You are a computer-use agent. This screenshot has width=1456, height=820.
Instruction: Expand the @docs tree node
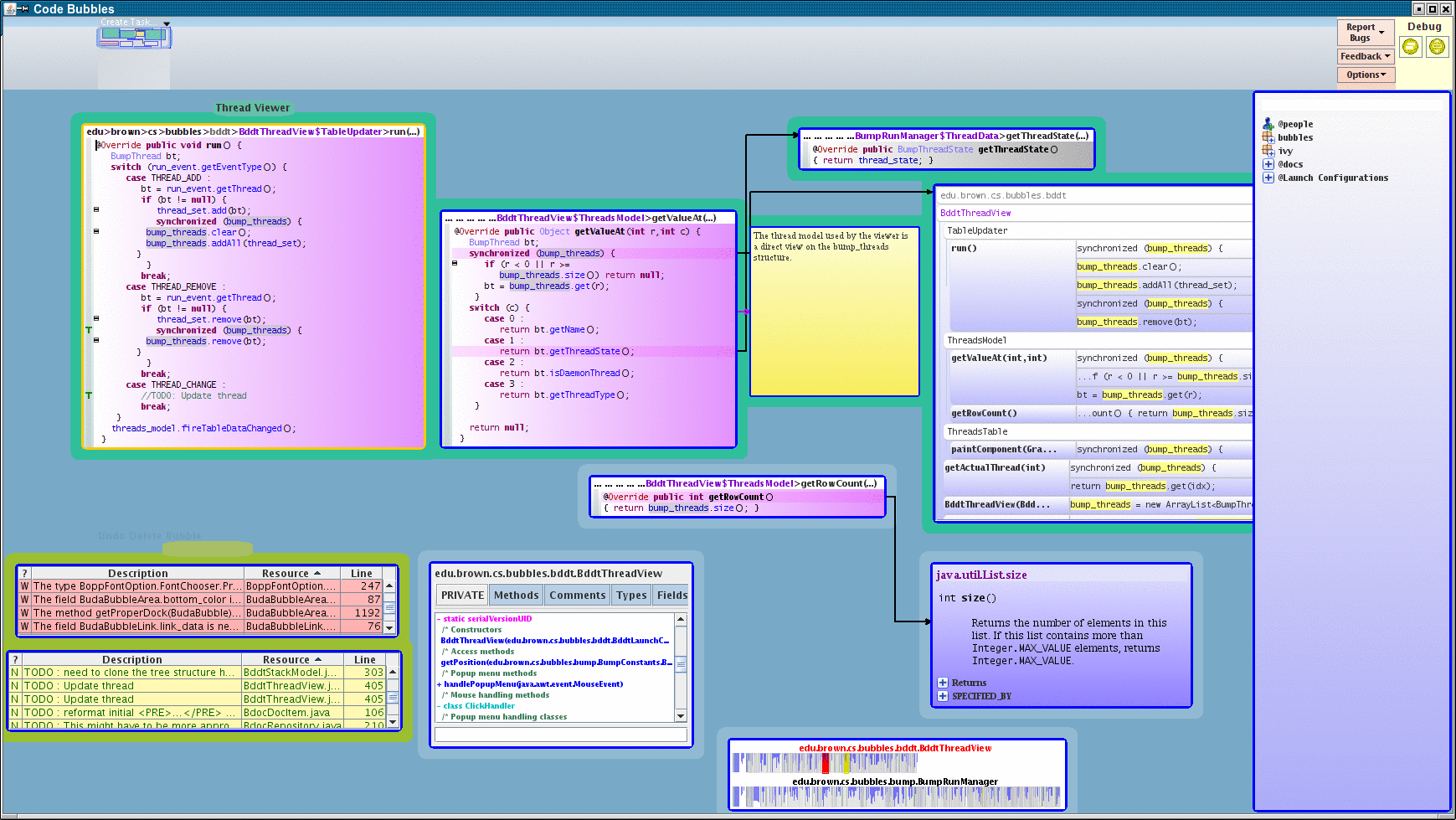pyautogui.click(x=1268, y=164)
